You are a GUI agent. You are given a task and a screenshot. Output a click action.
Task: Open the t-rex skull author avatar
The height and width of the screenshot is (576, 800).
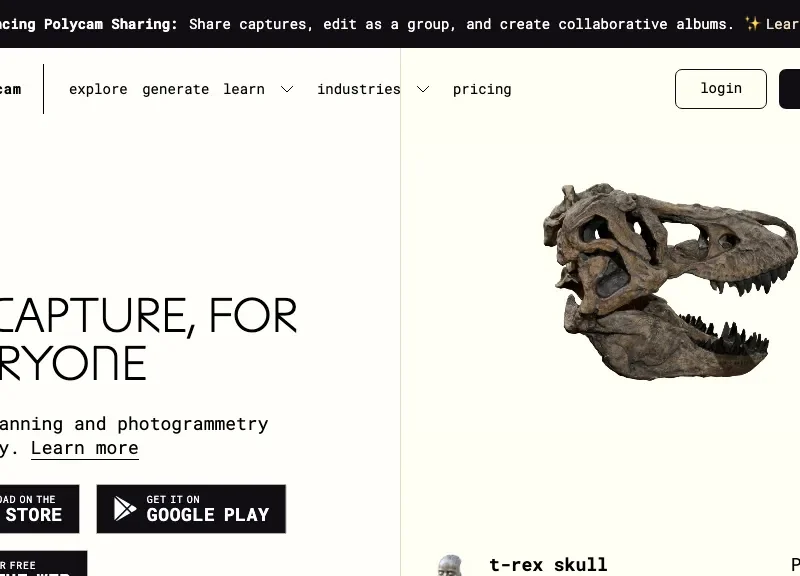pos(450,566)
